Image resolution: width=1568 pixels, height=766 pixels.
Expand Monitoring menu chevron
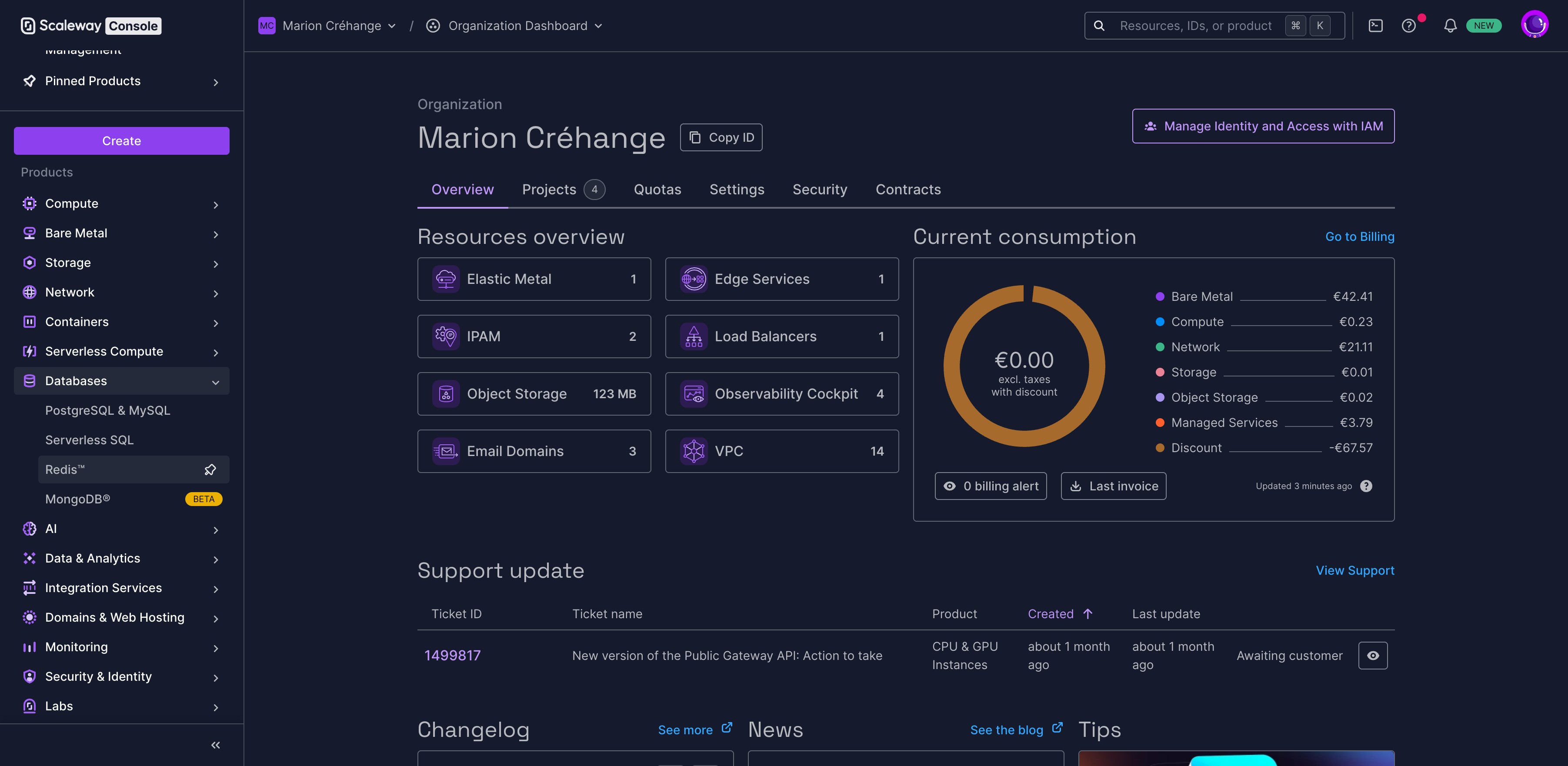coord(216,648)
